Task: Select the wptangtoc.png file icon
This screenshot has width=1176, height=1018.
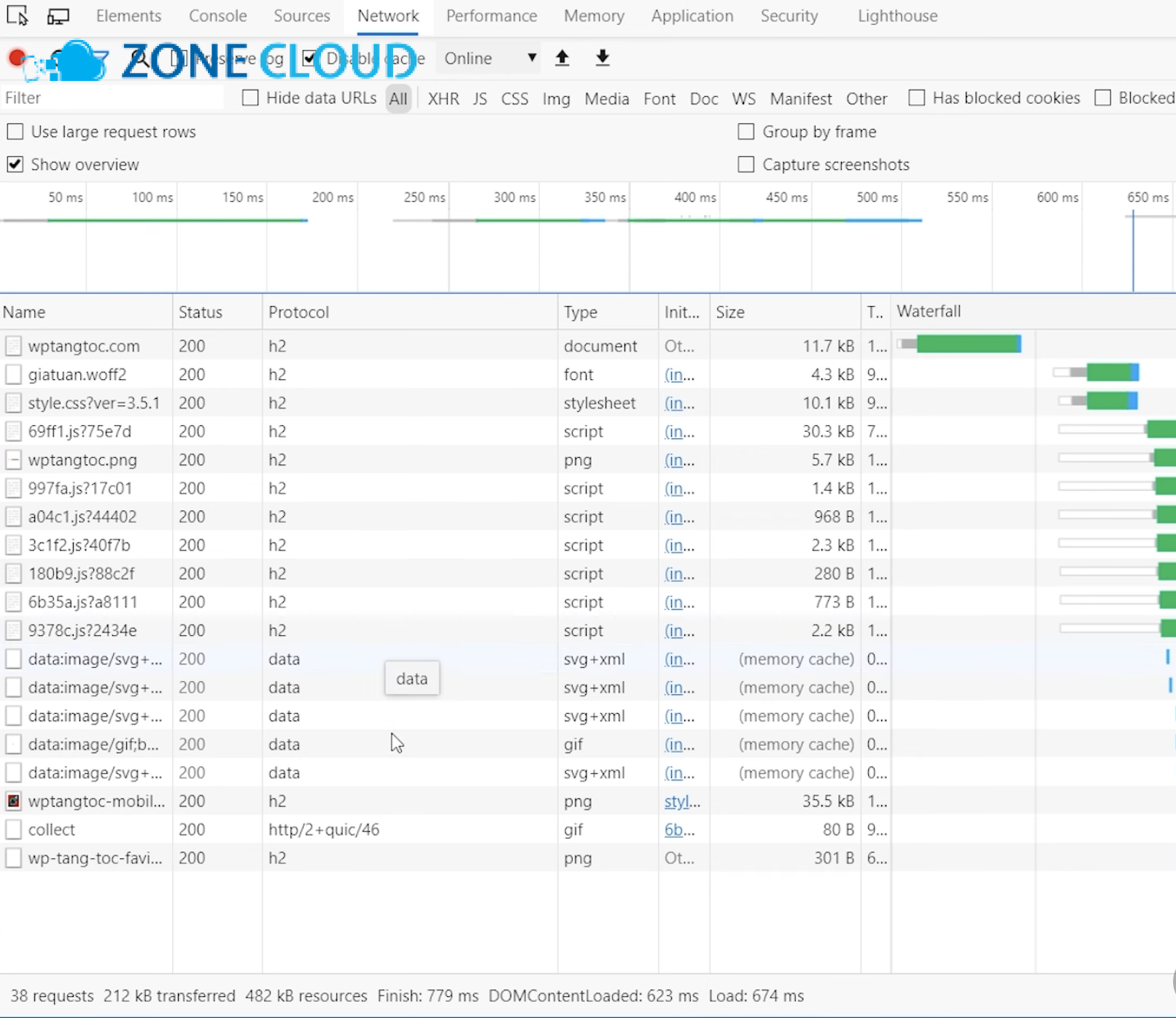Action: pyautogui.click(x=13, y=459)
